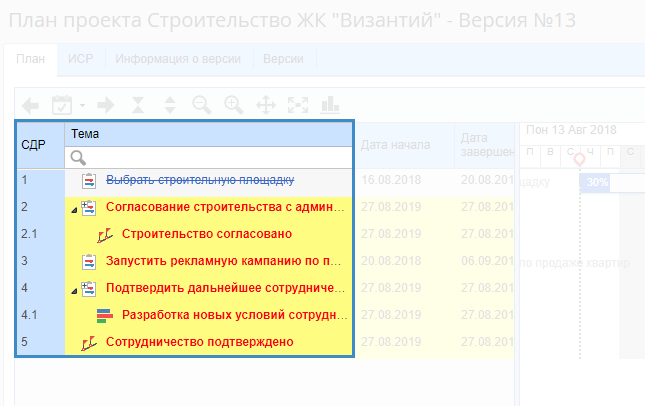Viewport: 645px width, 406px height.
Task: Select end date cell starting 06.09
Action: click(x=485, y=261)
